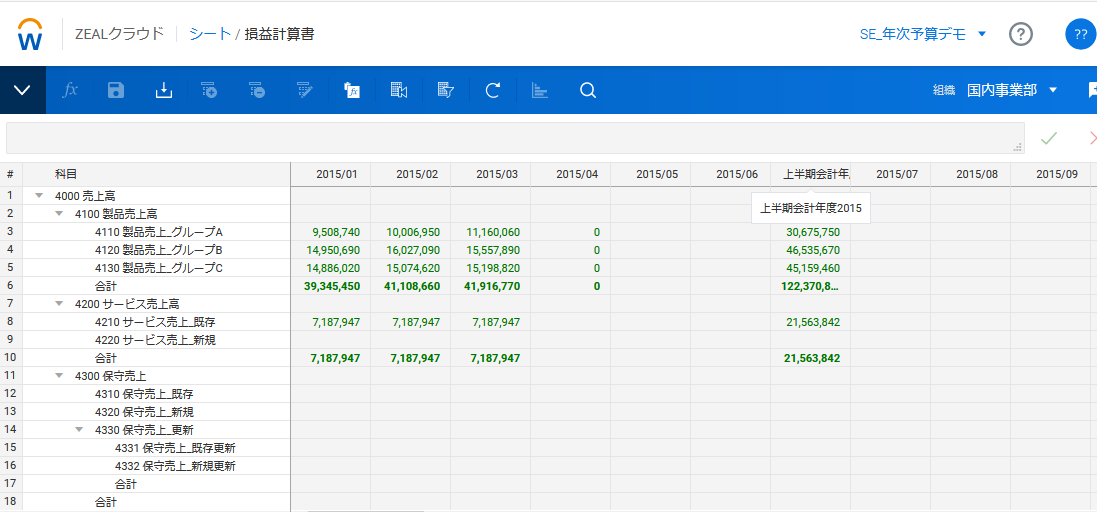Screen dimensions: 1097x512
Task: Select the 2015/09 column header
Action: (x=1051, y=174)
